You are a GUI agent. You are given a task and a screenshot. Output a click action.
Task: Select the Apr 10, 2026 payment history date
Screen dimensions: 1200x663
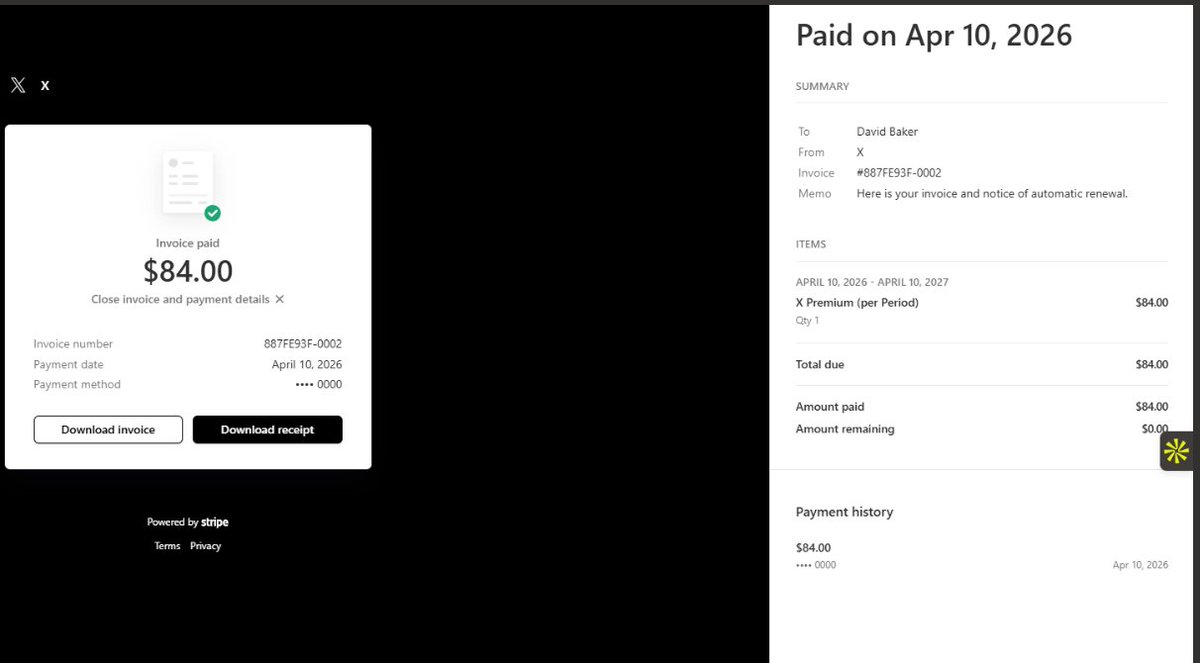(1140, 565)
